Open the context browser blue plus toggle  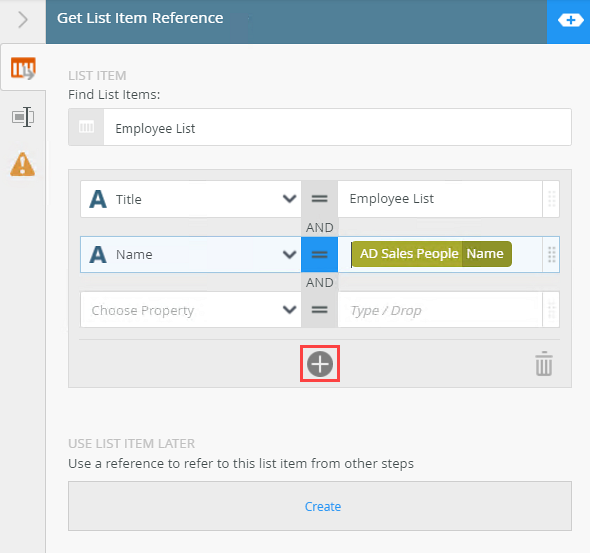click(569, 21)
